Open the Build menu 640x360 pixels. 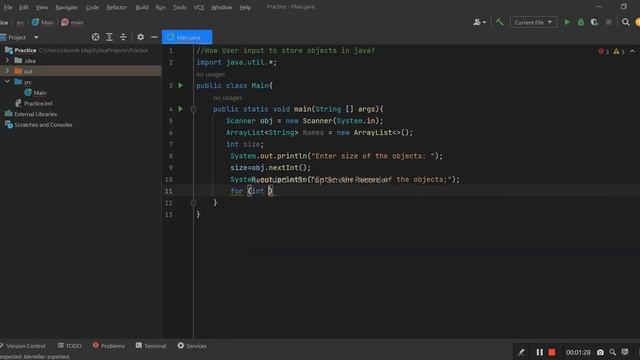[x=142, y=7]
